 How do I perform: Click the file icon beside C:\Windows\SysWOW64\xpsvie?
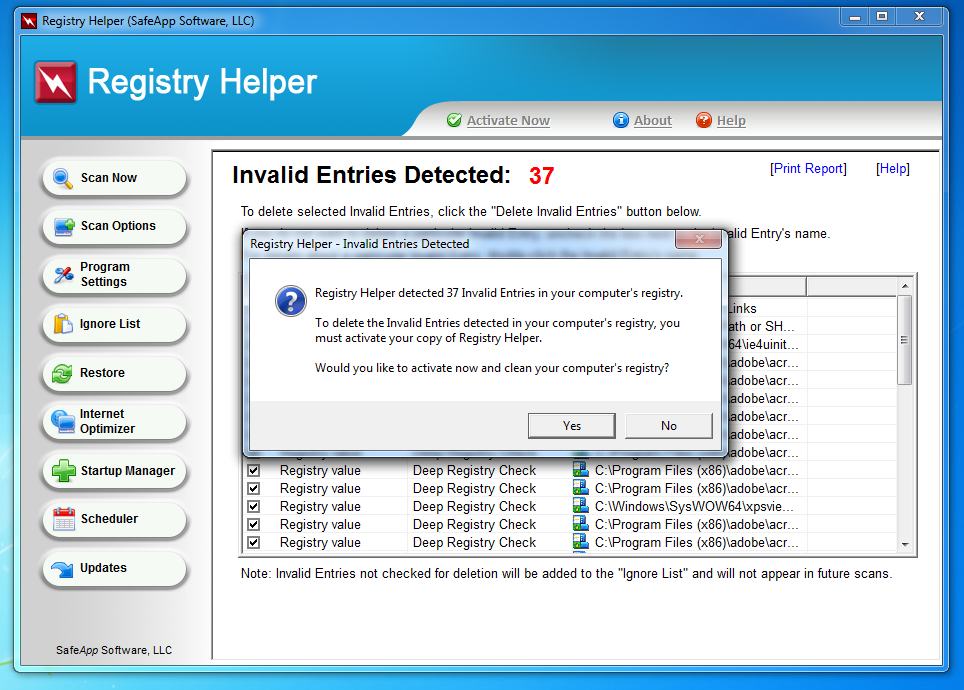580,506
